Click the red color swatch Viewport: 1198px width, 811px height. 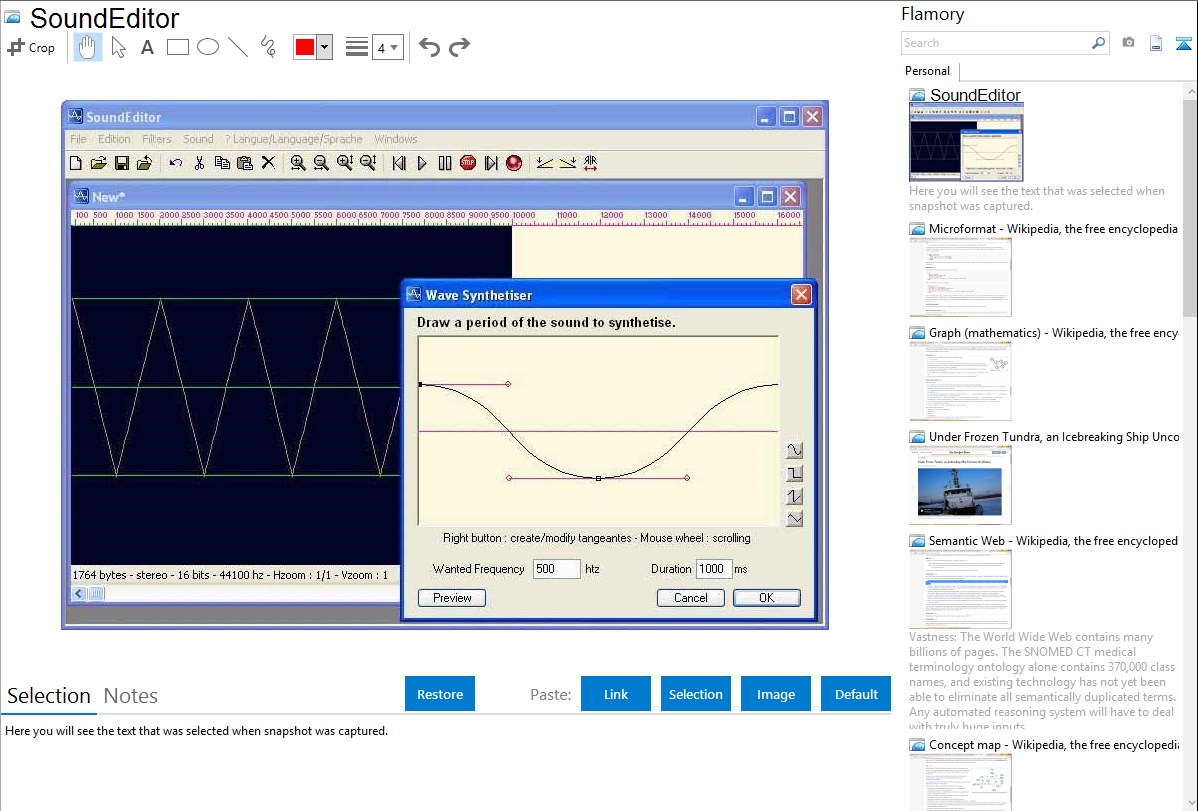coord(305,47)
